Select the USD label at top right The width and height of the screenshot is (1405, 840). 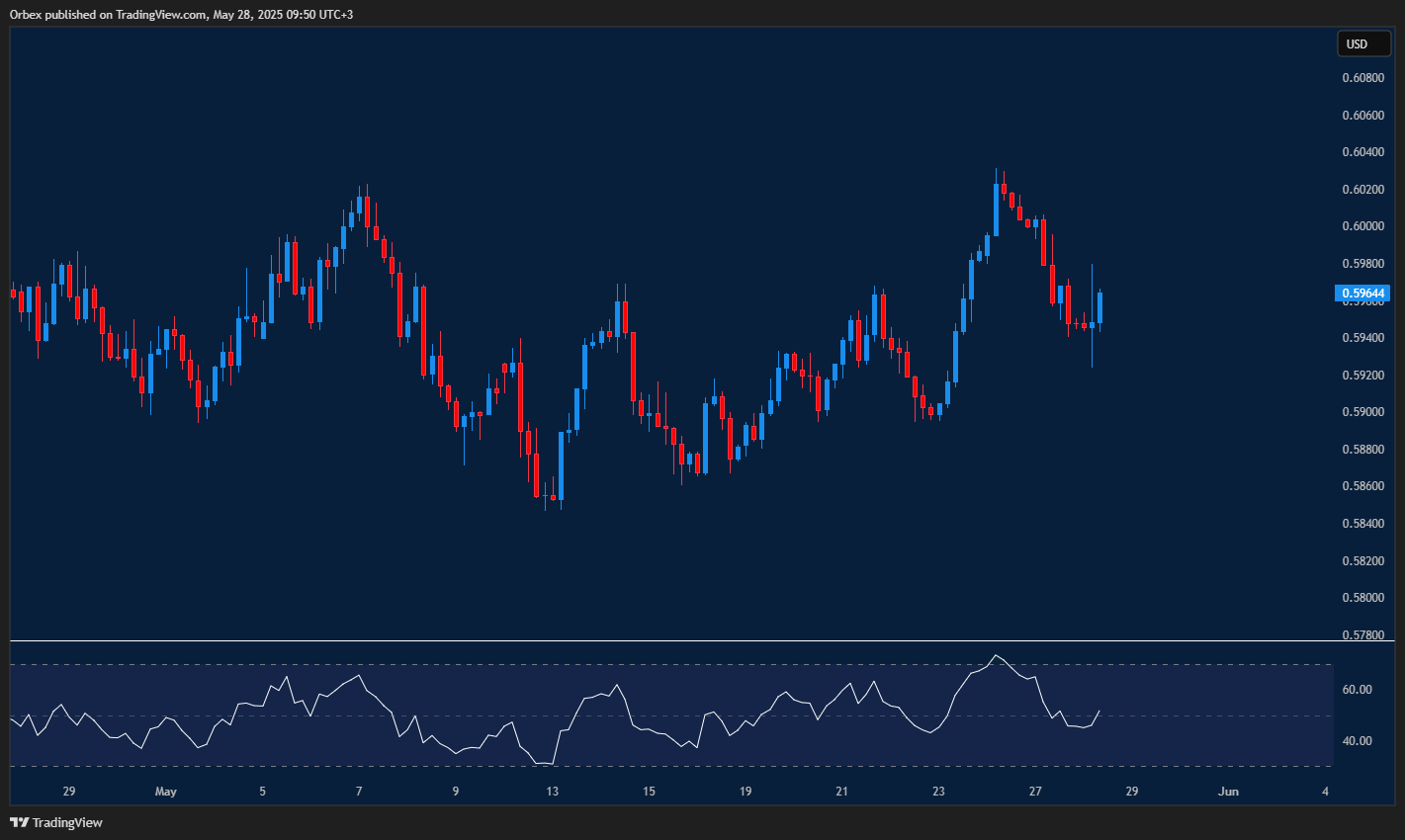click(1363, 43)
